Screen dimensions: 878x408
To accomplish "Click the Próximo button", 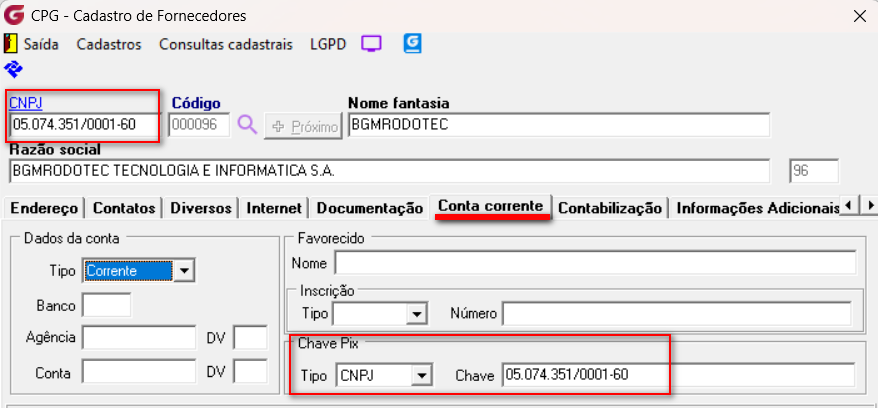I will [303, 126].
